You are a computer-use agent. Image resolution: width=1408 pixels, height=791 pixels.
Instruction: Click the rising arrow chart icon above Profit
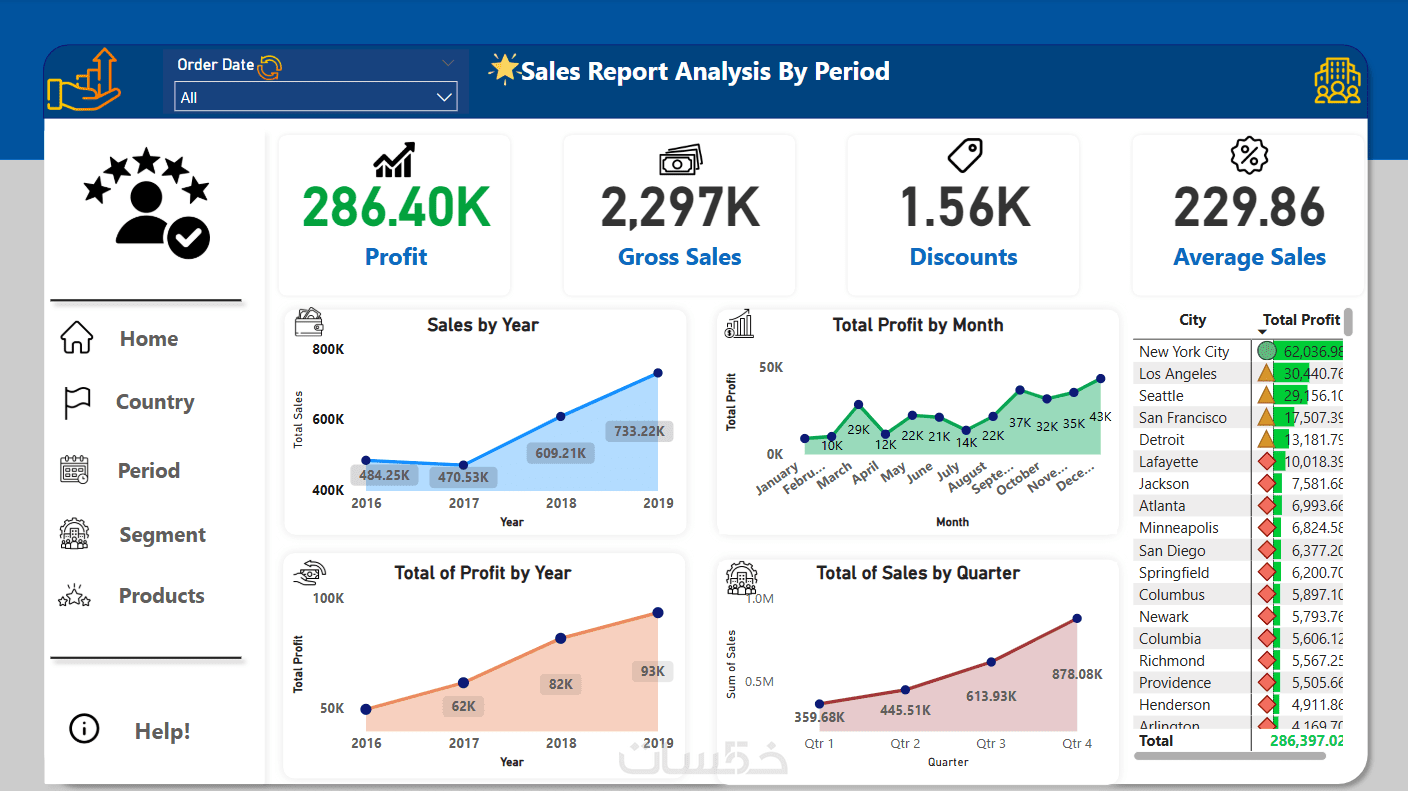394,159
